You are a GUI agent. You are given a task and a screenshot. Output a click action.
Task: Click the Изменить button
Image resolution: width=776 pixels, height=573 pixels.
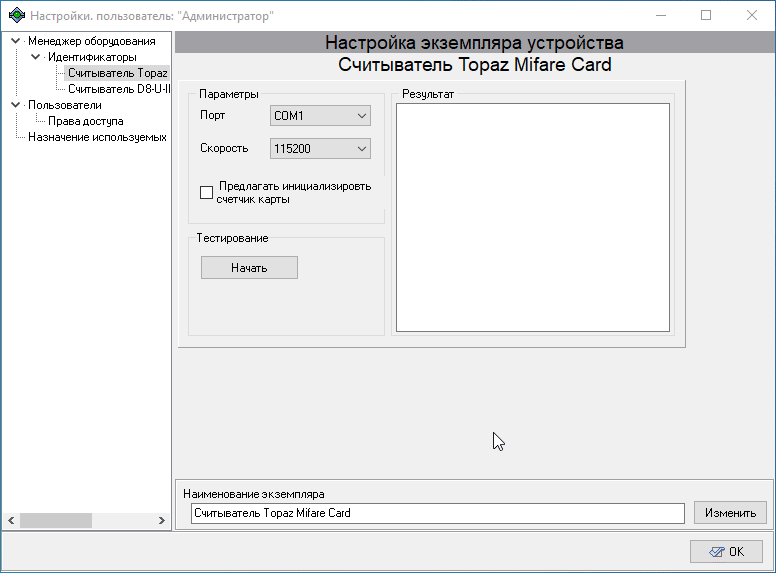click(x=730, y=513)
